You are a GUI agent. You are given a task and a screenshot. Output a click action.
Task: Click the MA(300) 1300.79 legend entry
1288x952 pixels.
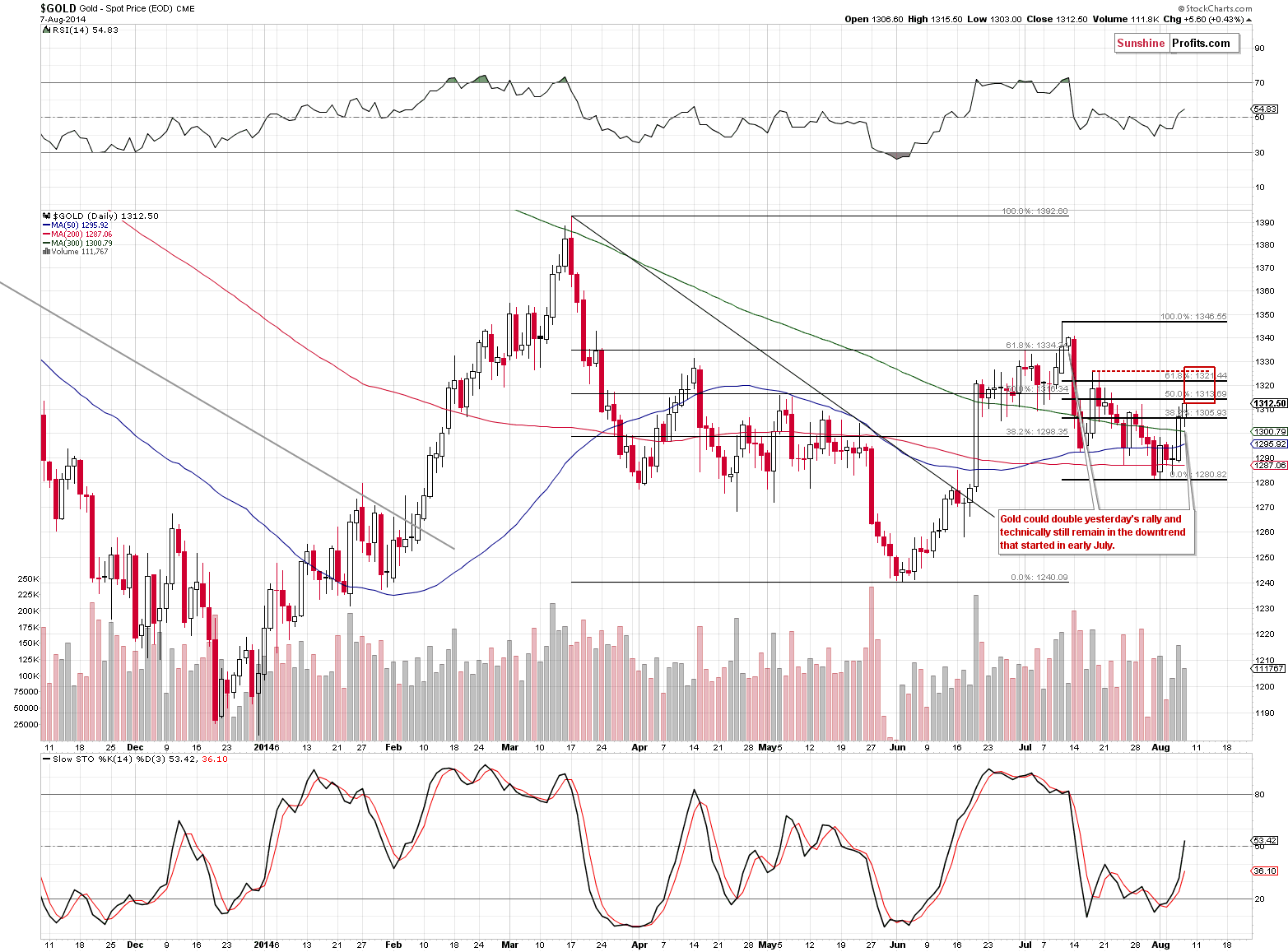(81, 244)
